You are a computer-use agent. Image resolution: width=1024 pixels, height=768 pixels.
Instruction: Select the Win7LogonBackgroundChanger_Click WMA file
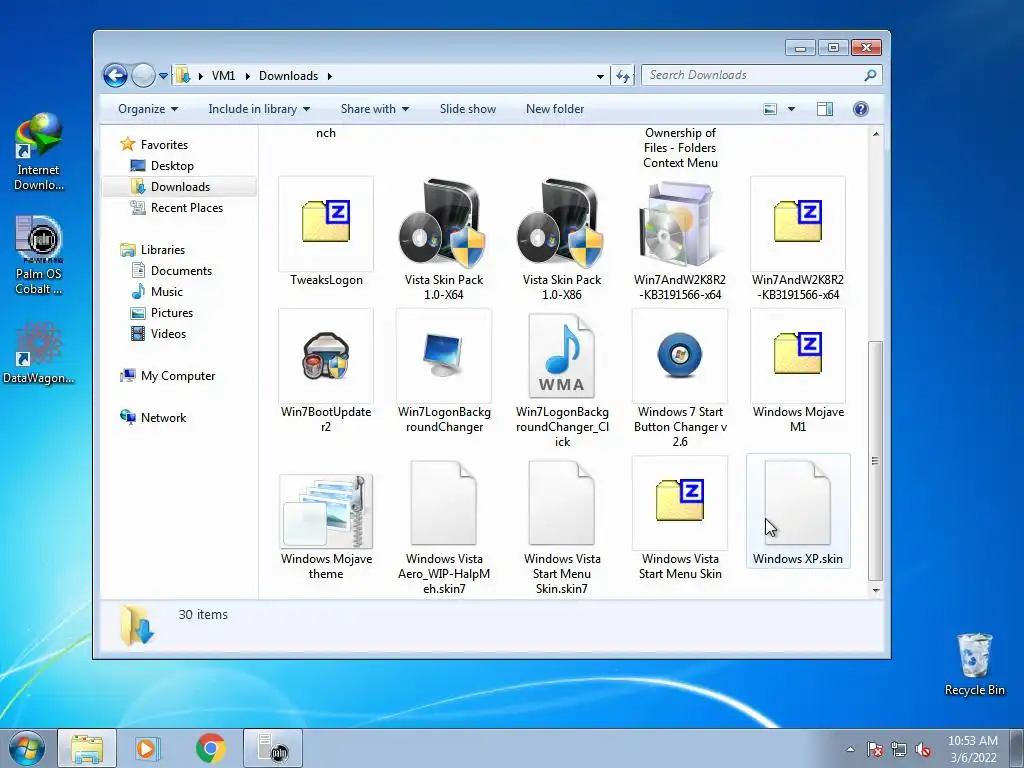[x=562, y=356]
